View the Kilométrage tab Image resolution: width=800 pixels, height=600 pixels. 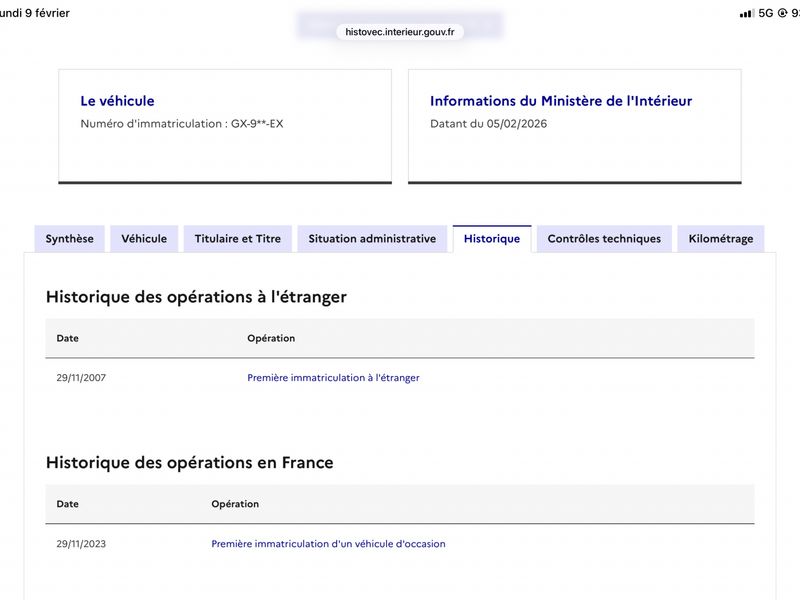tap(721, 239)
